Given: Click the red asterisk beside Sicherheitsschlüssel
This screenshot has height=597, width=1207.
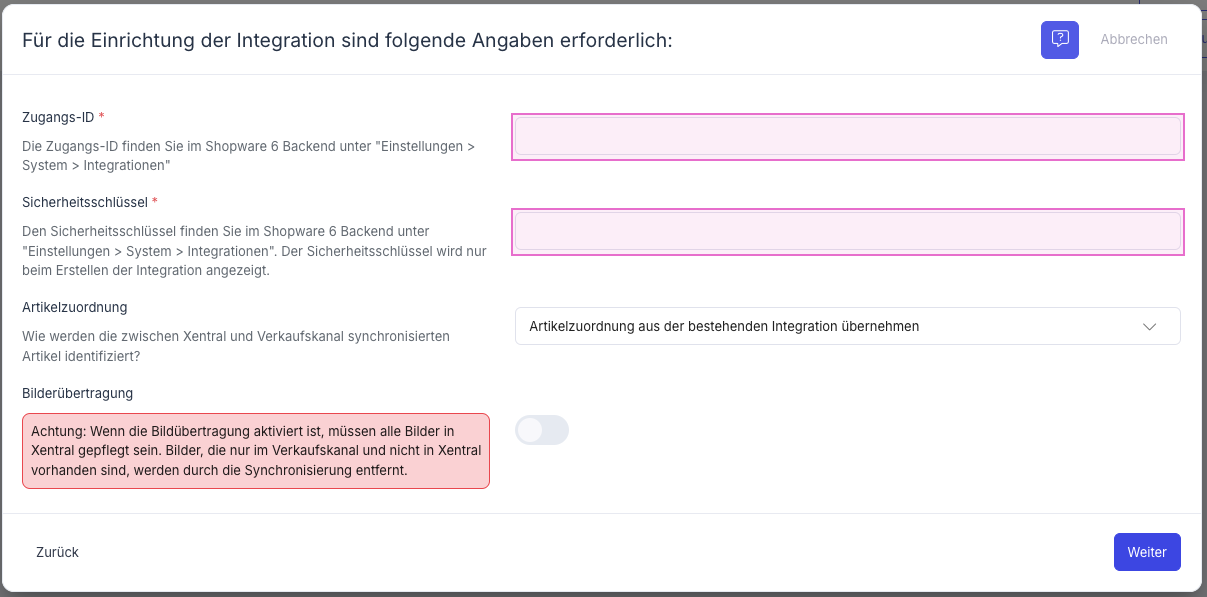Looking at the screenshot, I should pos(155,202).
